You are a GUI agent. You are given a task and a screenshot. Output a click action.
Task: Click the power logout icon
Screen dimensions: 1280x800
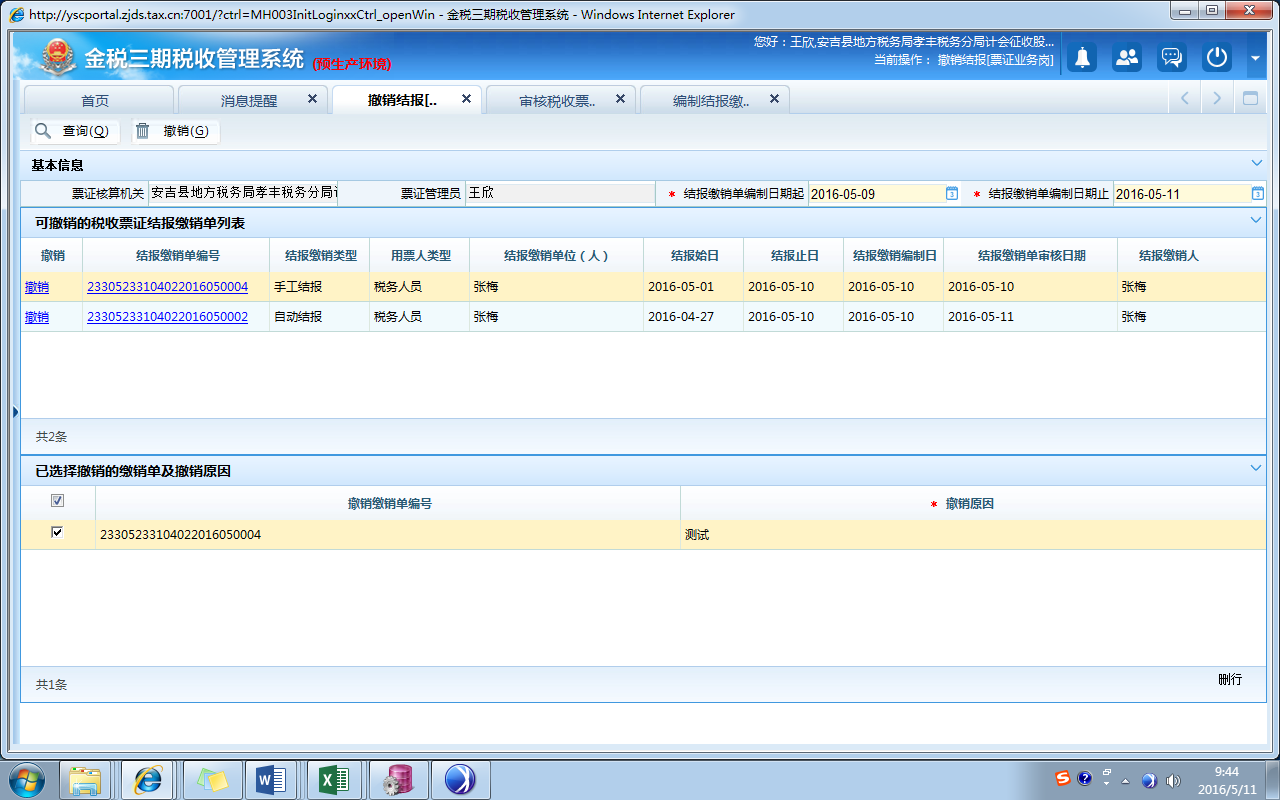[1217, 58]
